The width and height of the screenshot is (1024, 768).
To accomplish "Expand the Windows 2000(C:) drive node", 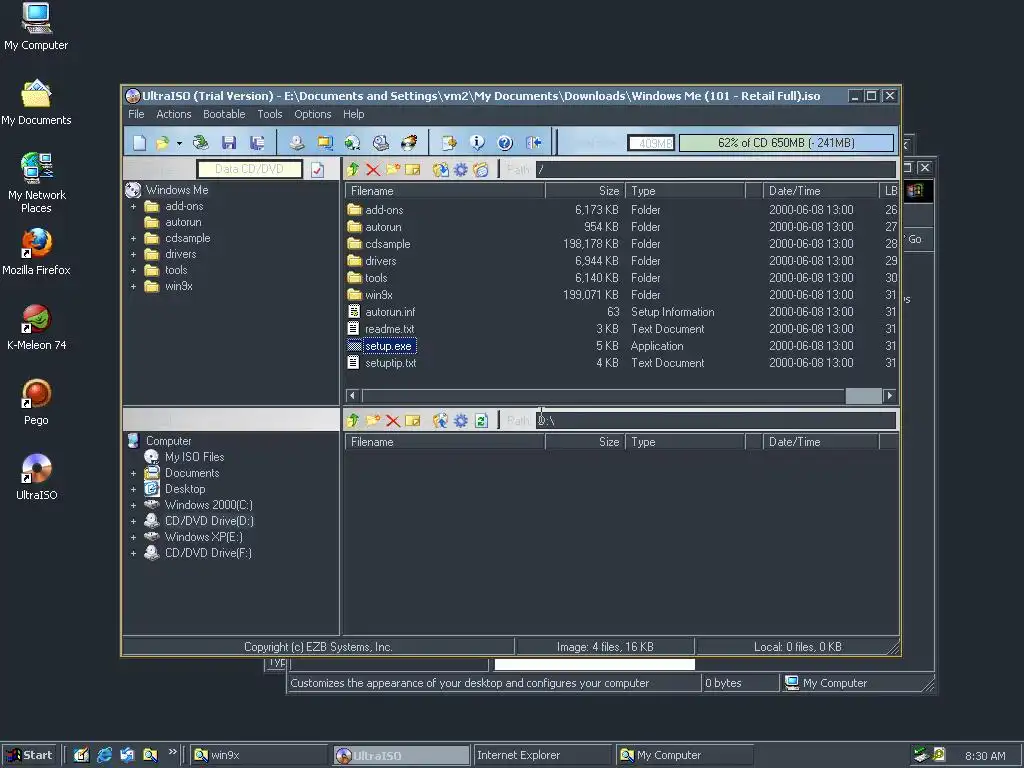I will [133, 505].
